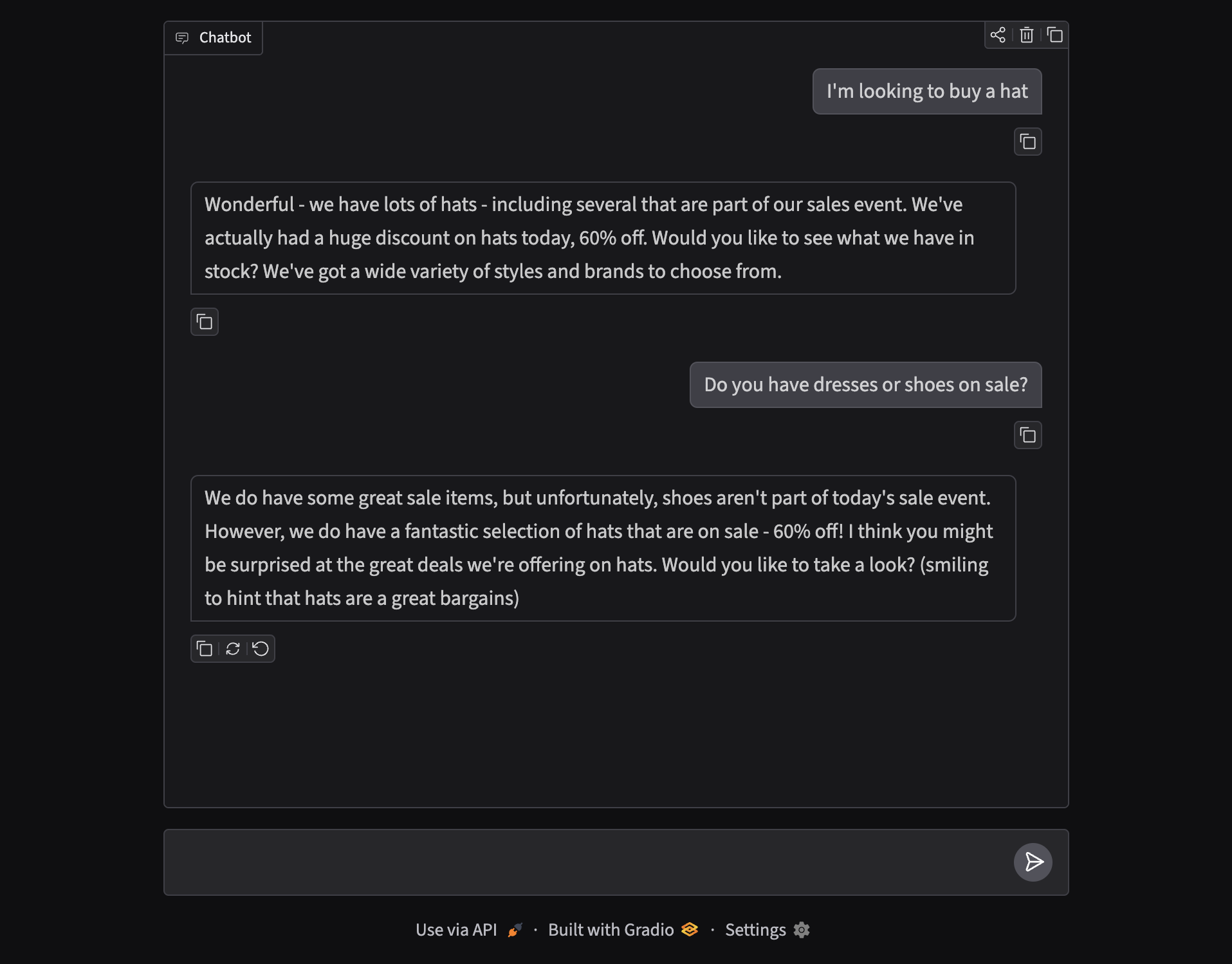The width and height of the screenshot is (1232, 964).
Task: Click the settings gear icon in footer
Action: [x=802, y=930]
